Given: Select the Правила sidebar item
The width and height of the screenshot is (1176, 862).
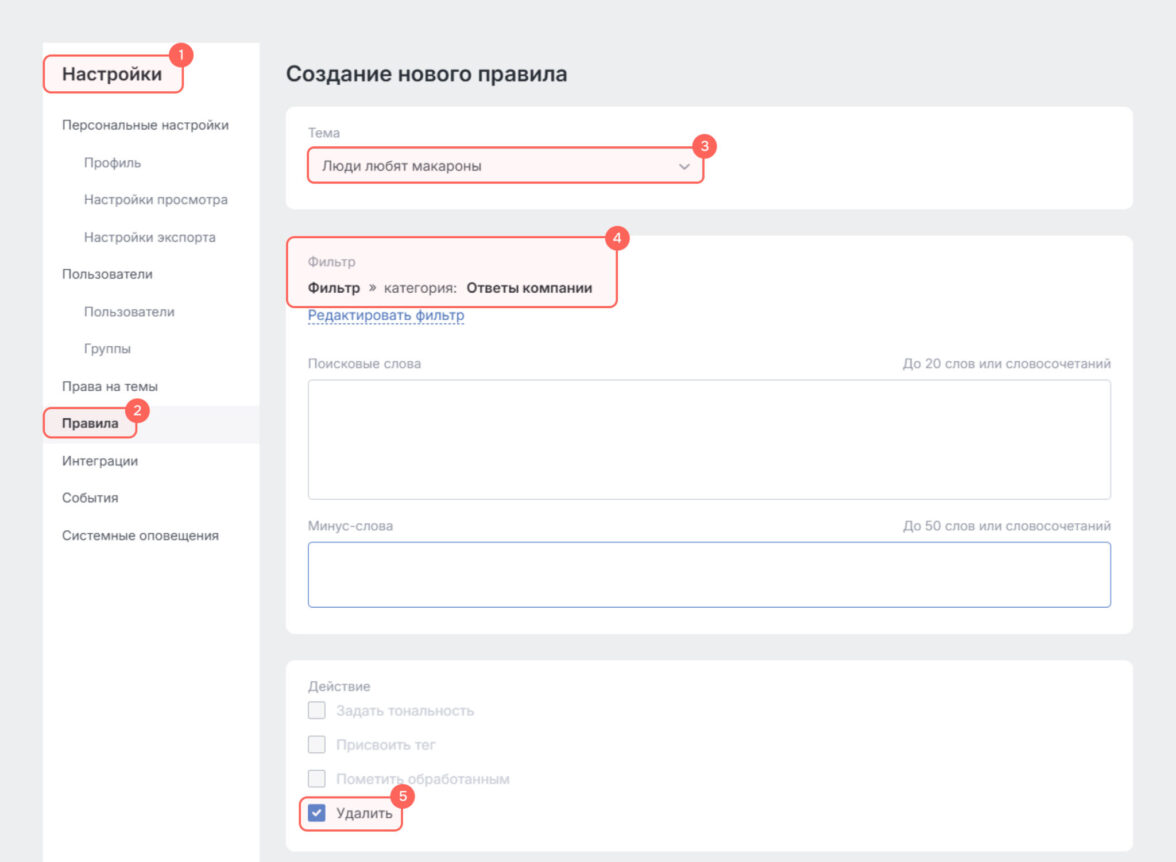Looking at the screenshot, I should tap(90, 424).
